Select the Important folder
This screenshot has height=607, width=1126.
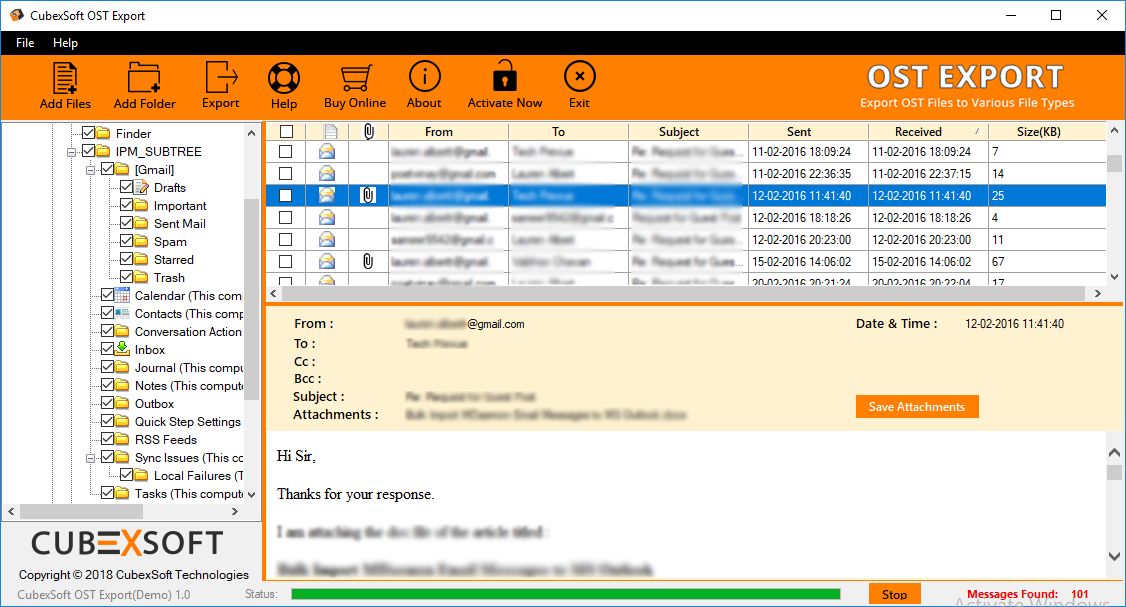180,205
